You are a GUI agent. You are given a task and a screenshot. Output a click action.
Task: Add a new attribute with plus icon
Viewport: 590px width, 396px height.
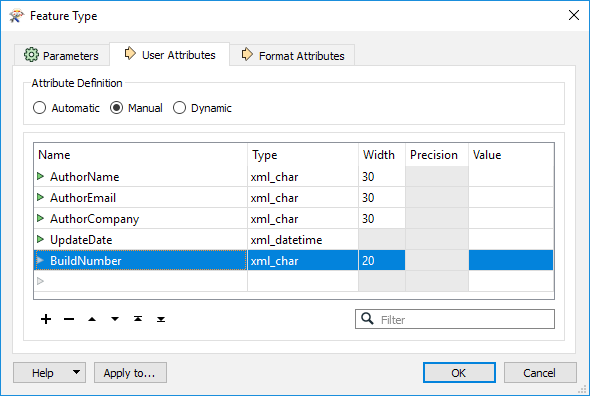coord(46,319)
